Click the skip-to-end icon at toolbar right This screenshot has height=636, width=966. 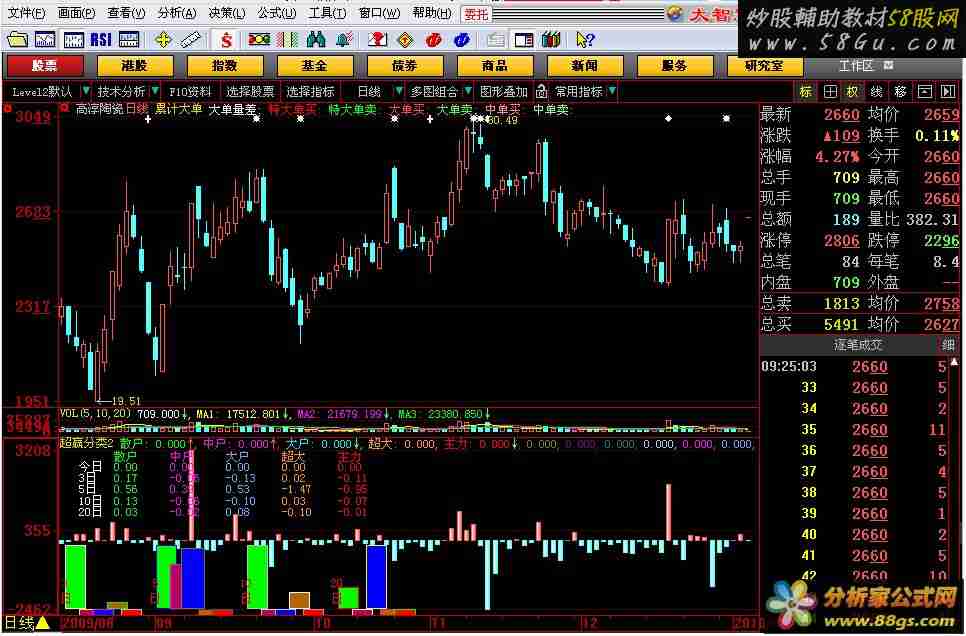click(948, 92)
